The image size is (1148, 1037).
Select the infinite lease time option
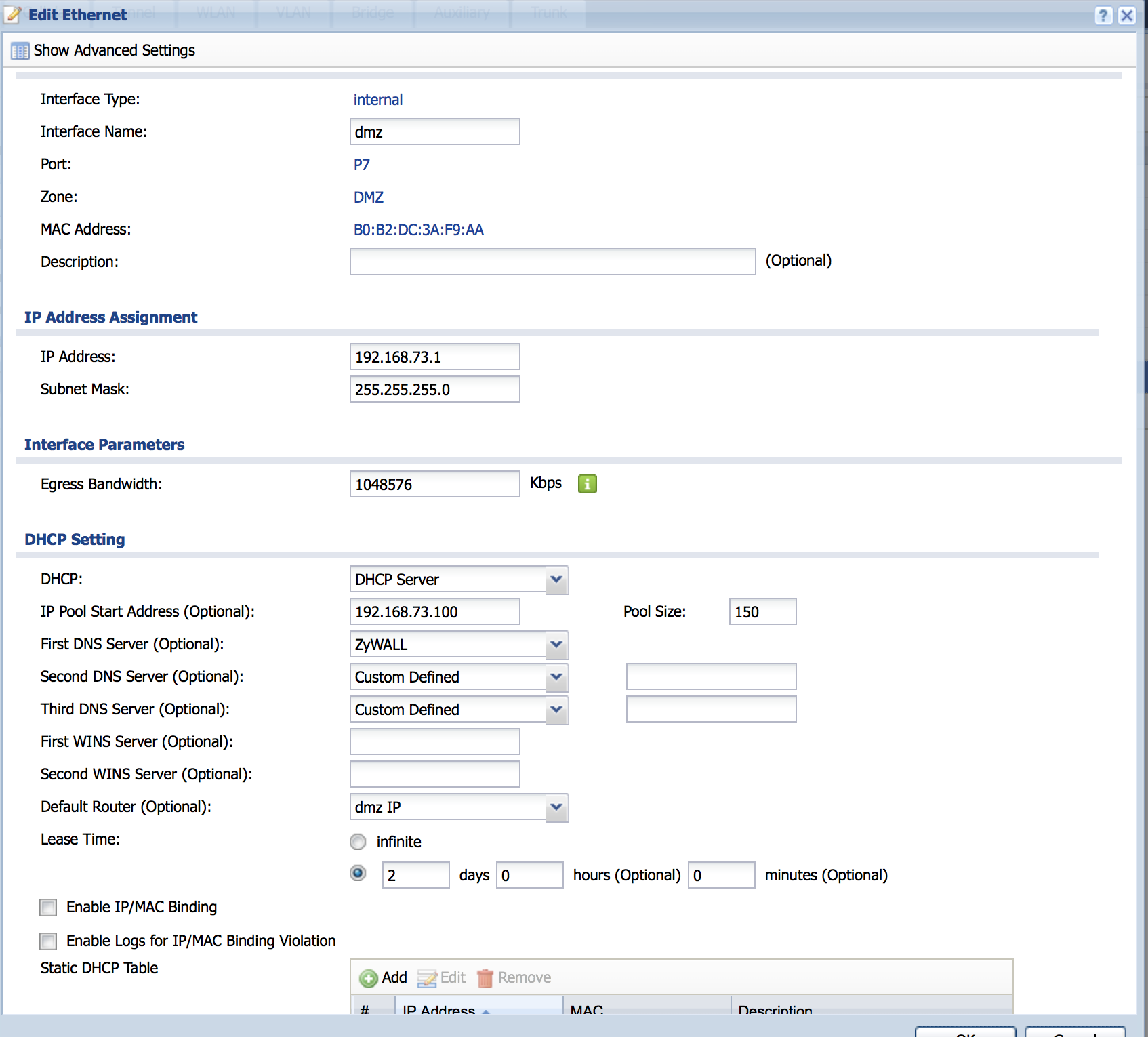(x=357, y=841)
